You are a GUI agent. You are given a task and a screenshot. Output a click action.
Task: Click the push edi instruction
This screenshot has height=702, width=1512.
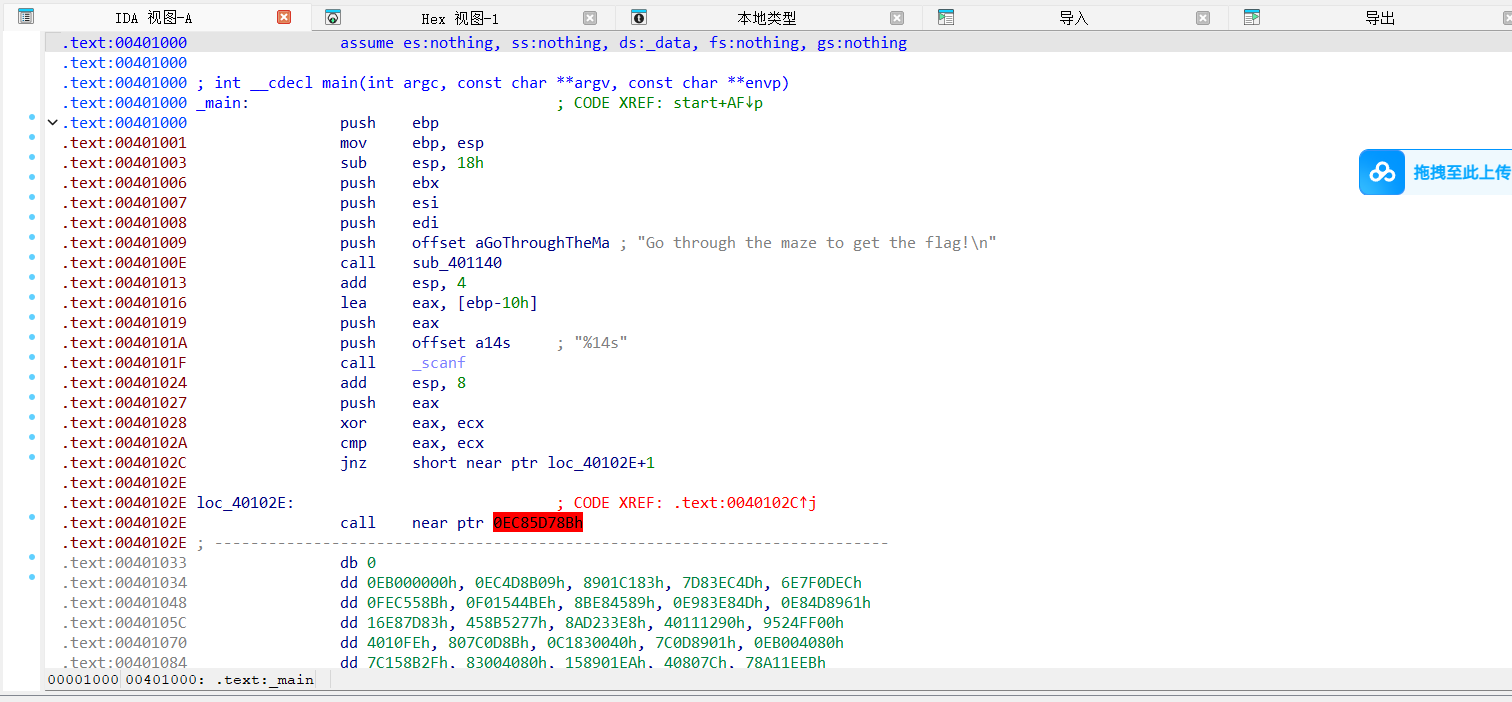tap(389, 223)
